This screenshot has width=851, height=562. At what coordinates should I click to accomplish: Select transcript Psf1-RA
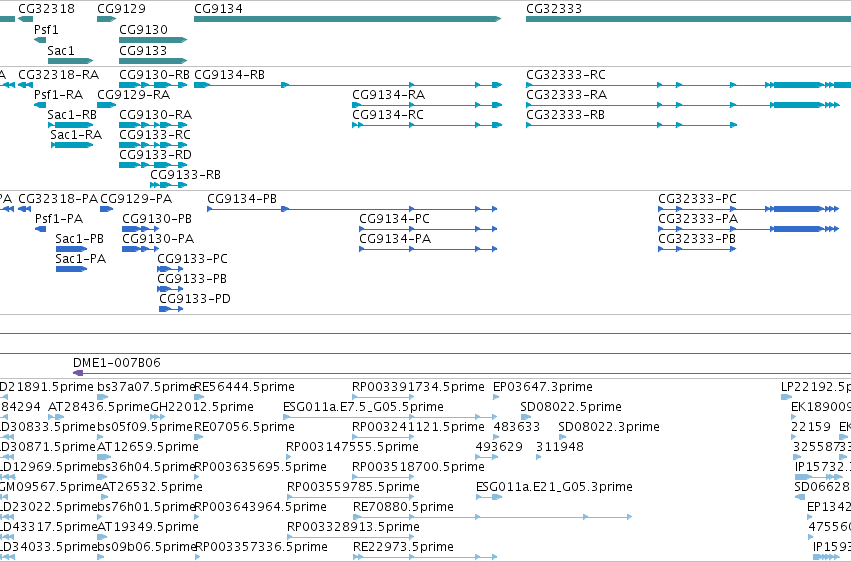pyautogui.click(x=59, y=94)
